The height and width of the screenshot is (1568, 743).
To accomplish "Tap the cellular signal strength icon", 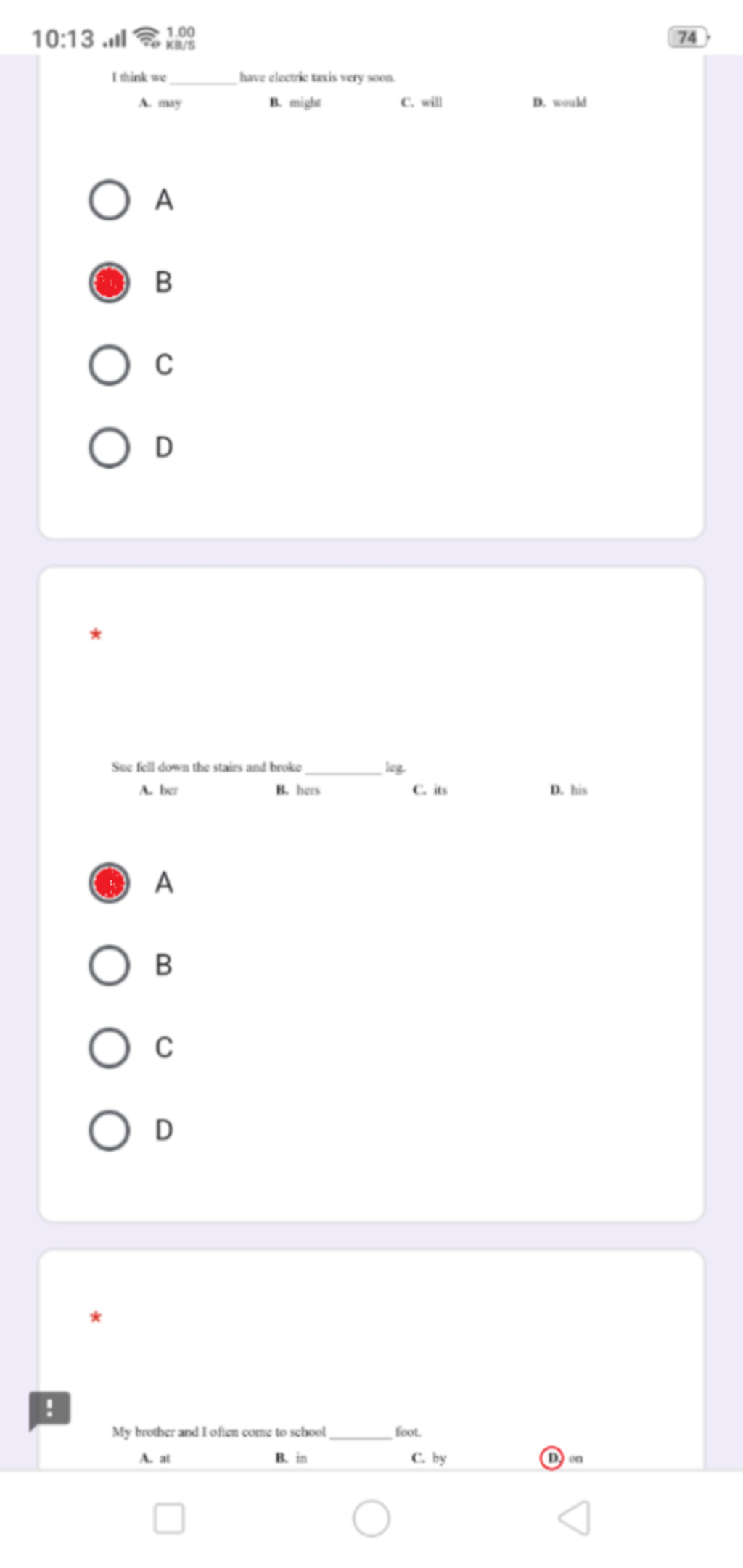I will pos(114,38).
